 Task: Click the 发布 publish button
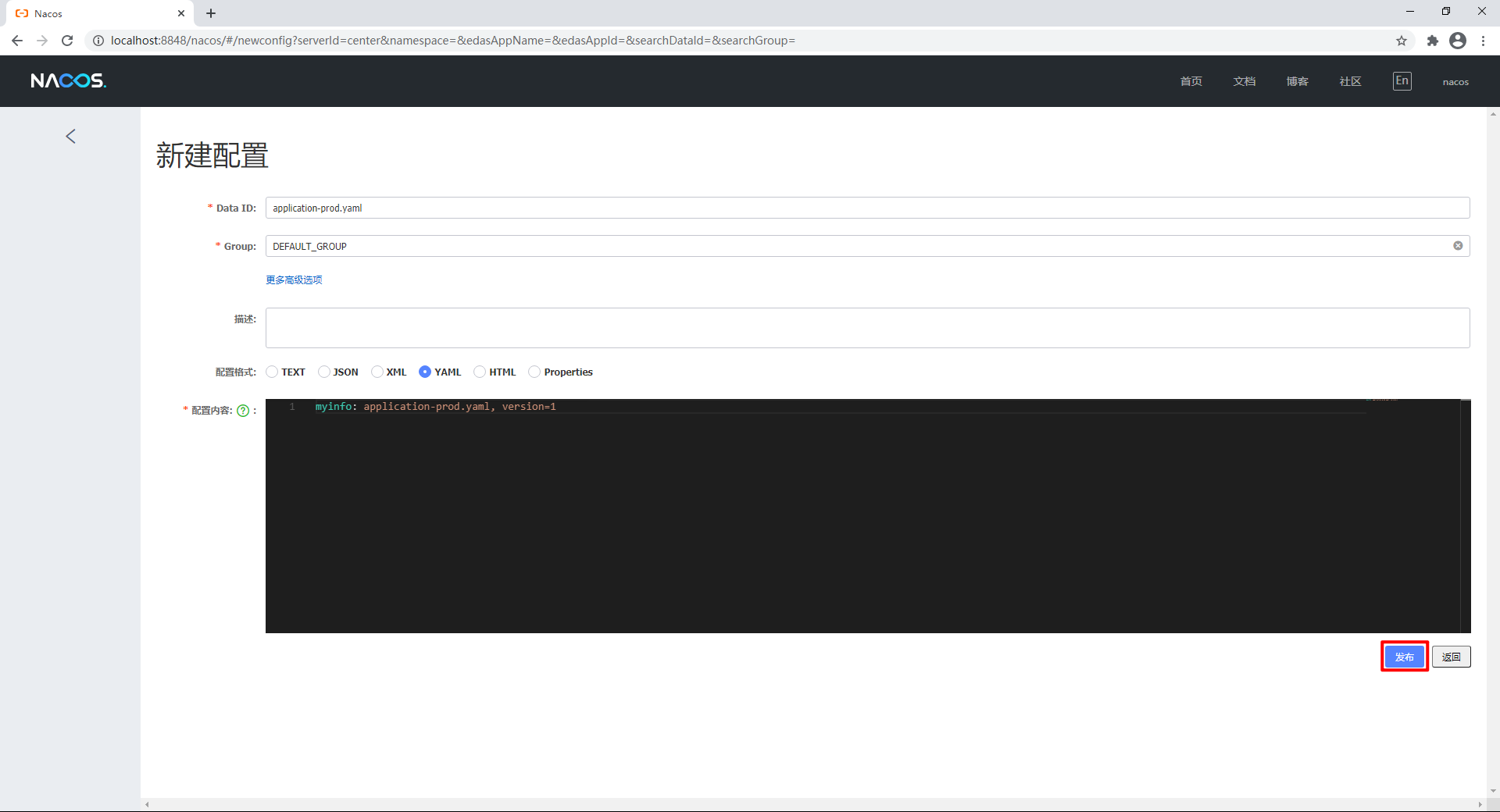(1404, 657)
